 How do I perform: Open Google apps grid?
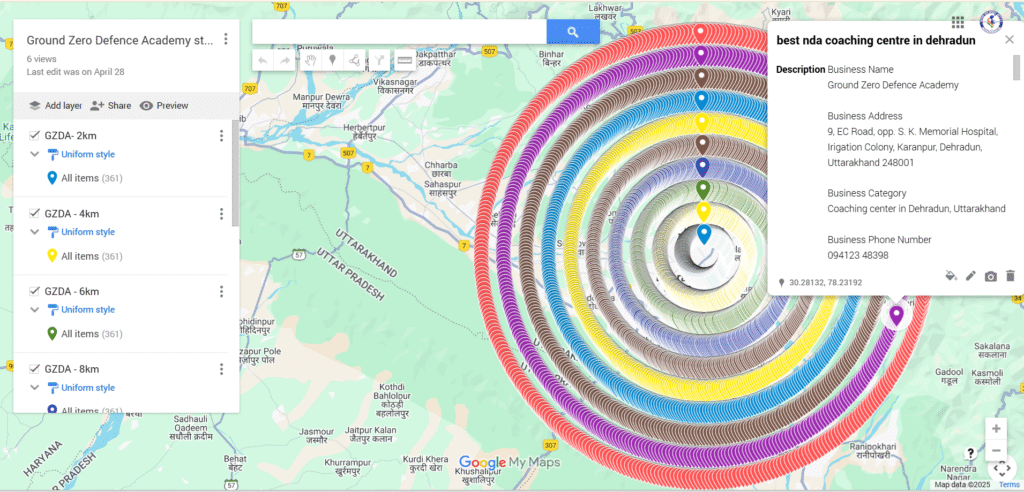pos(958,22)
